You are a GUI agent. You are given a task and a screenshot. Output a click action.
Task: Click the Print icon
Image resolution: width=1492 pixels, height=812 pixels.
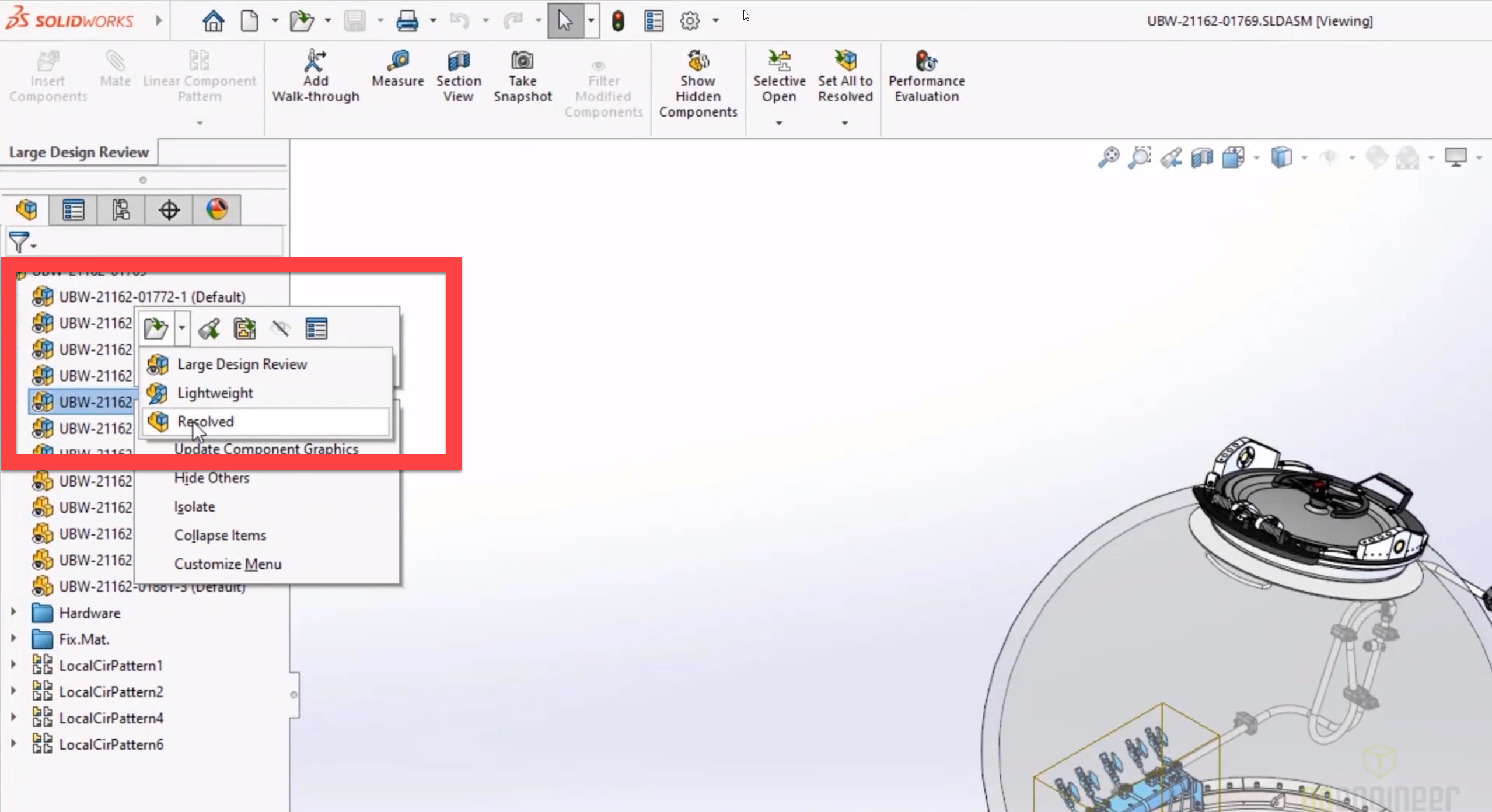407,21
